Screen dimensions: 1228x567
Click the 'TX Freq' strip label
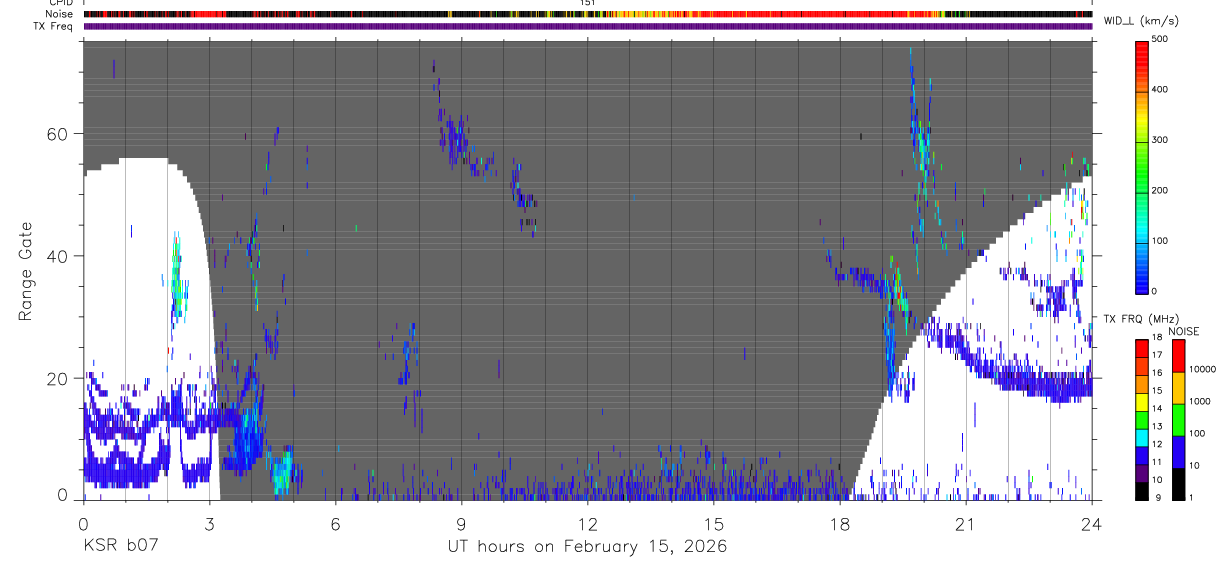[x=55, y=26]
